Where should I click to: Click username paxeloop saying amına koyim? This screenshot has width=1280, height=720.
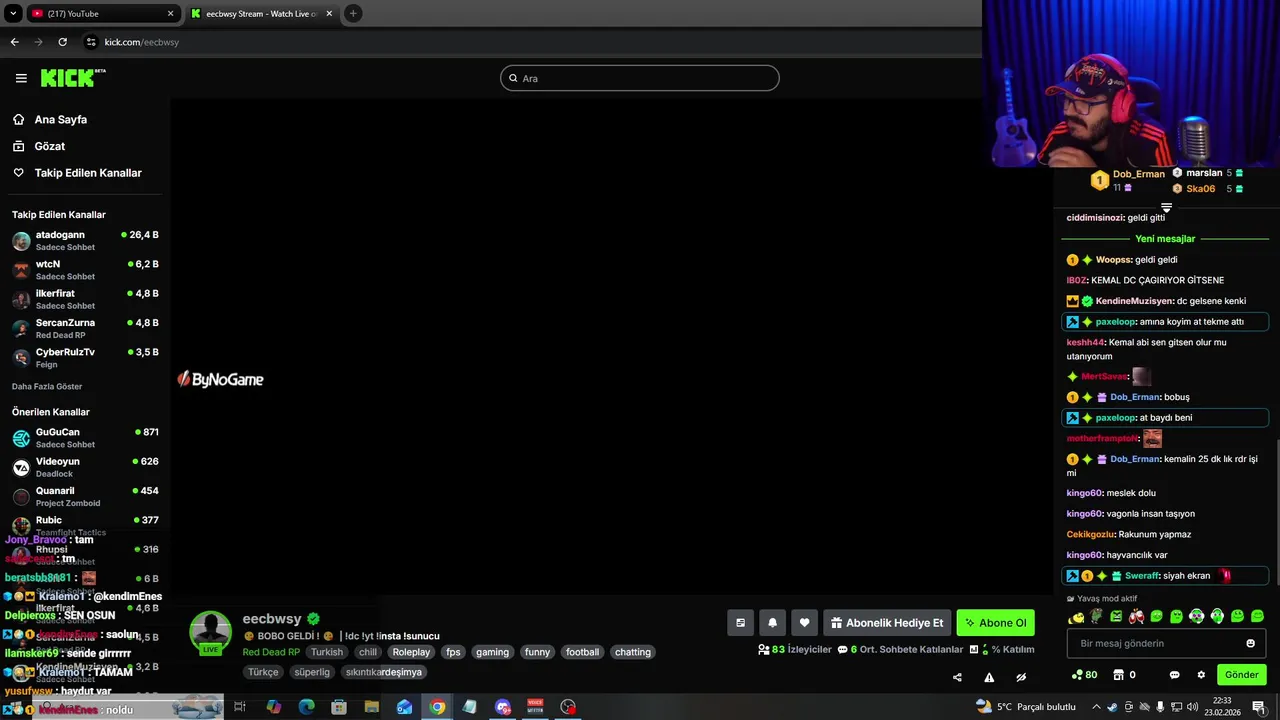tap(1115, 322)
